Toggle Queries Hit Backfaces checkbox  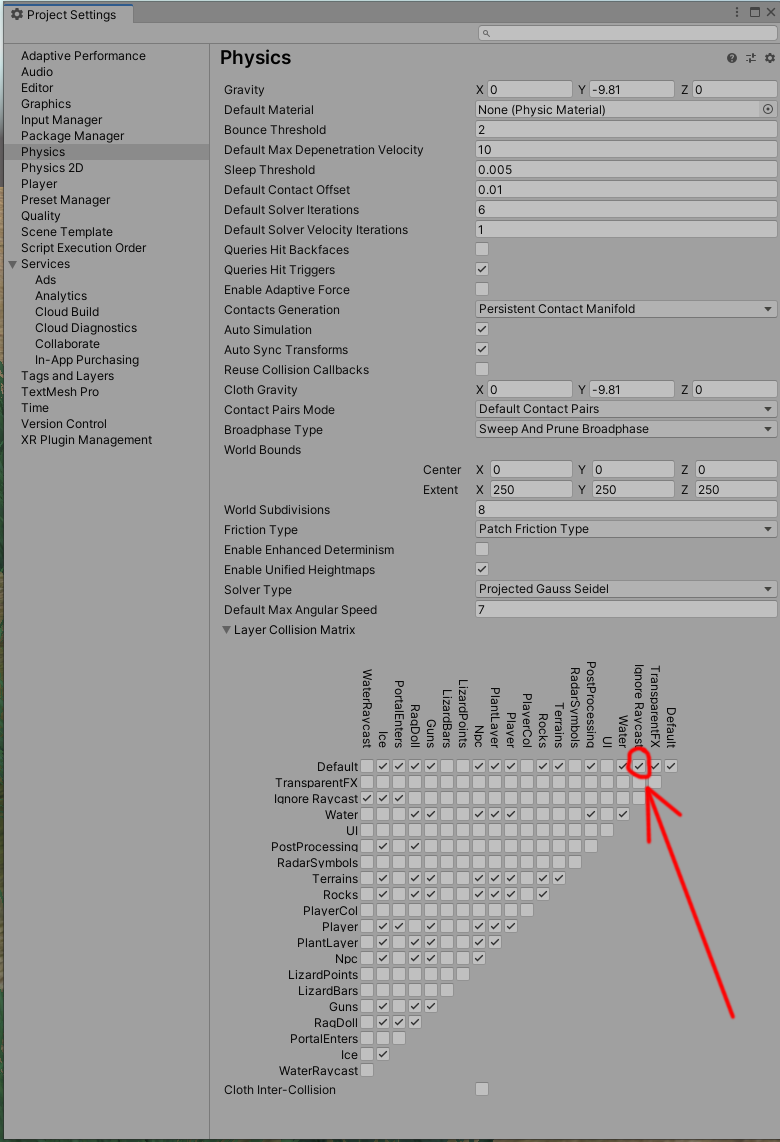(482, 249)
